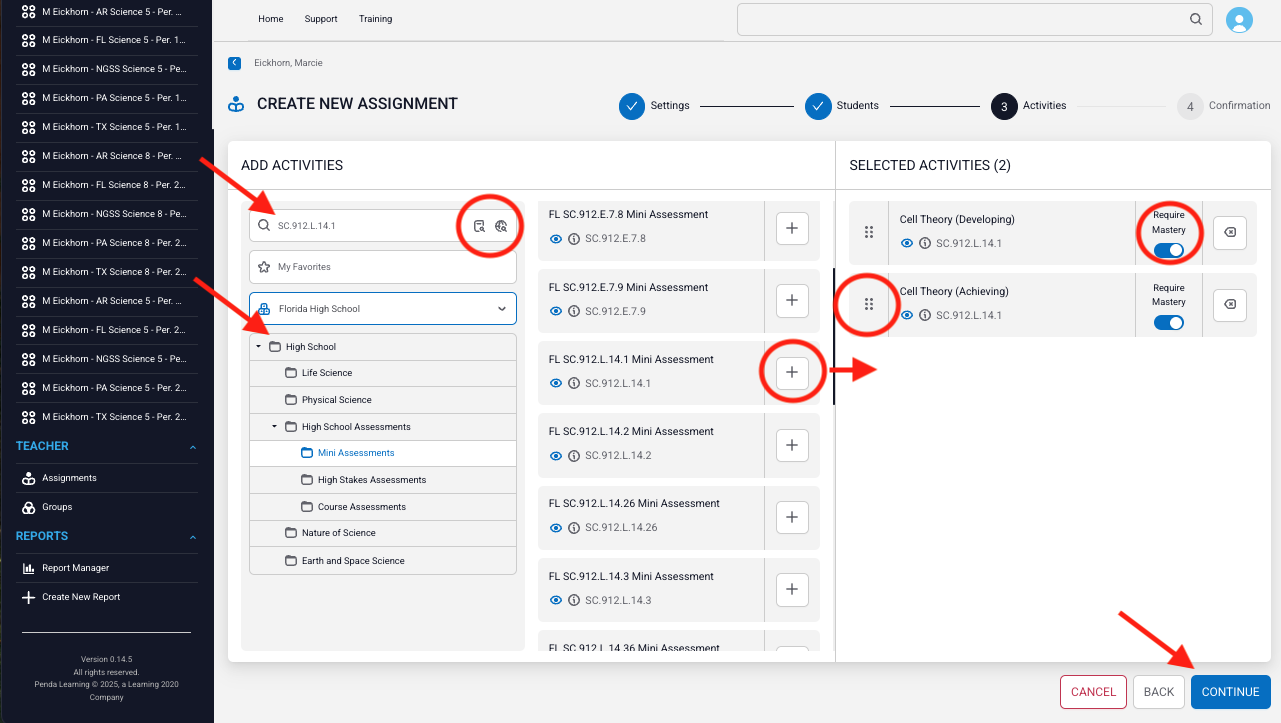Add FL SC.912.L.14.2 Mini Assessment with plus
The image size is (1281, 723).
792,445
